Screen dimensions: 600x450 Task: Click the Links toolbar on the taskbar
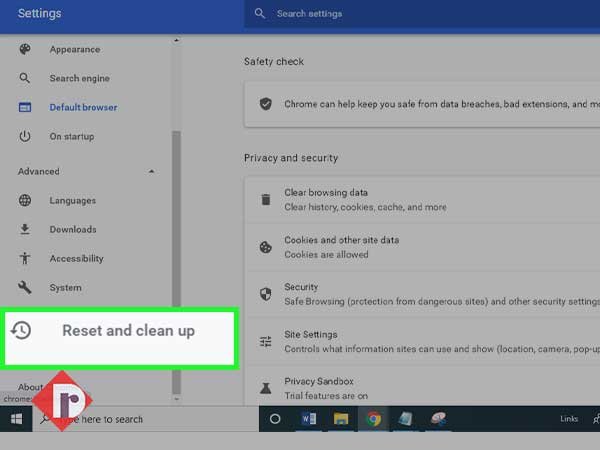[x=569, y=419]
